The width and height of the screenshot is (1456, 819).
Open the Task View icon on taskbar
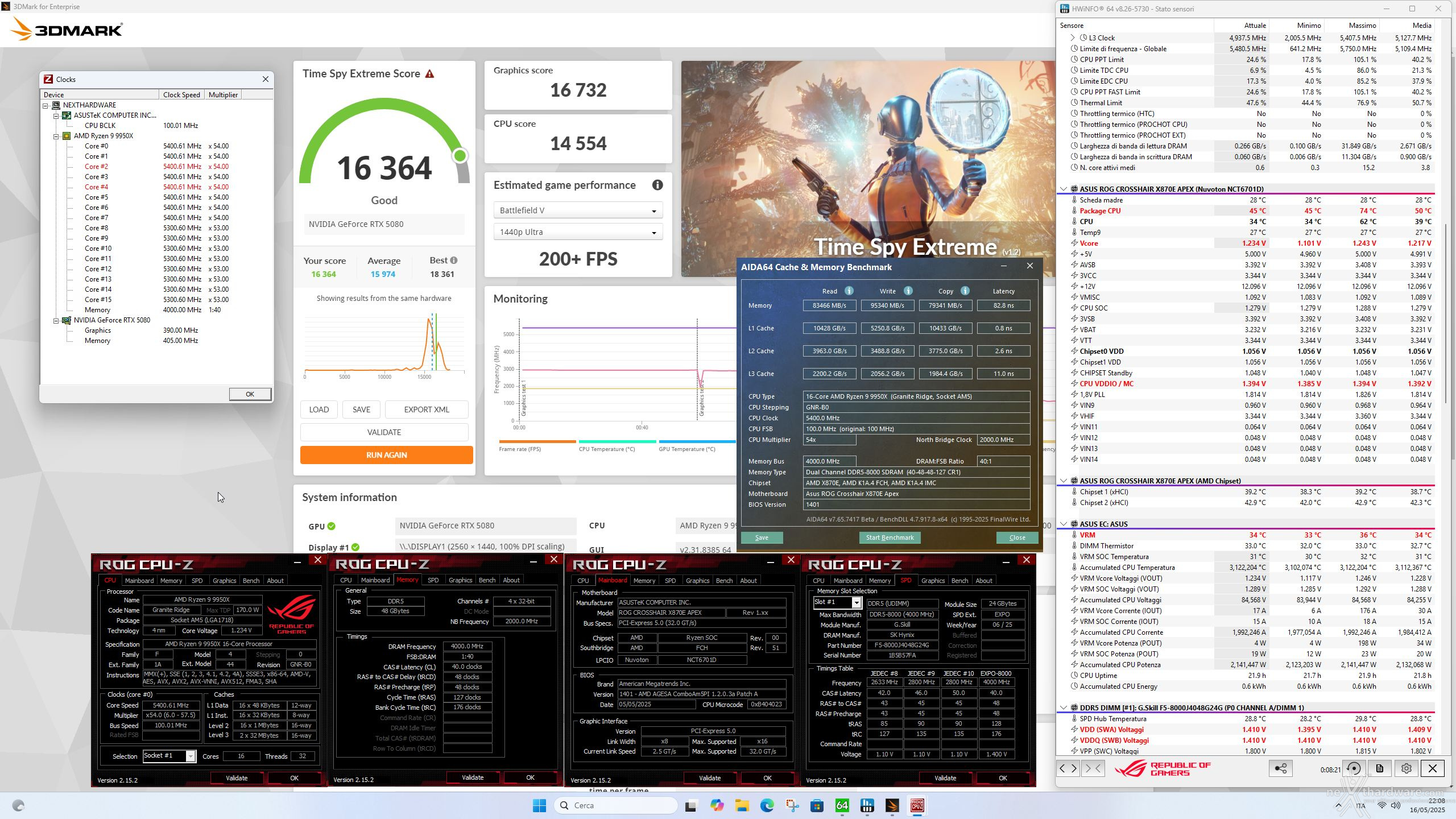point(691,805)
